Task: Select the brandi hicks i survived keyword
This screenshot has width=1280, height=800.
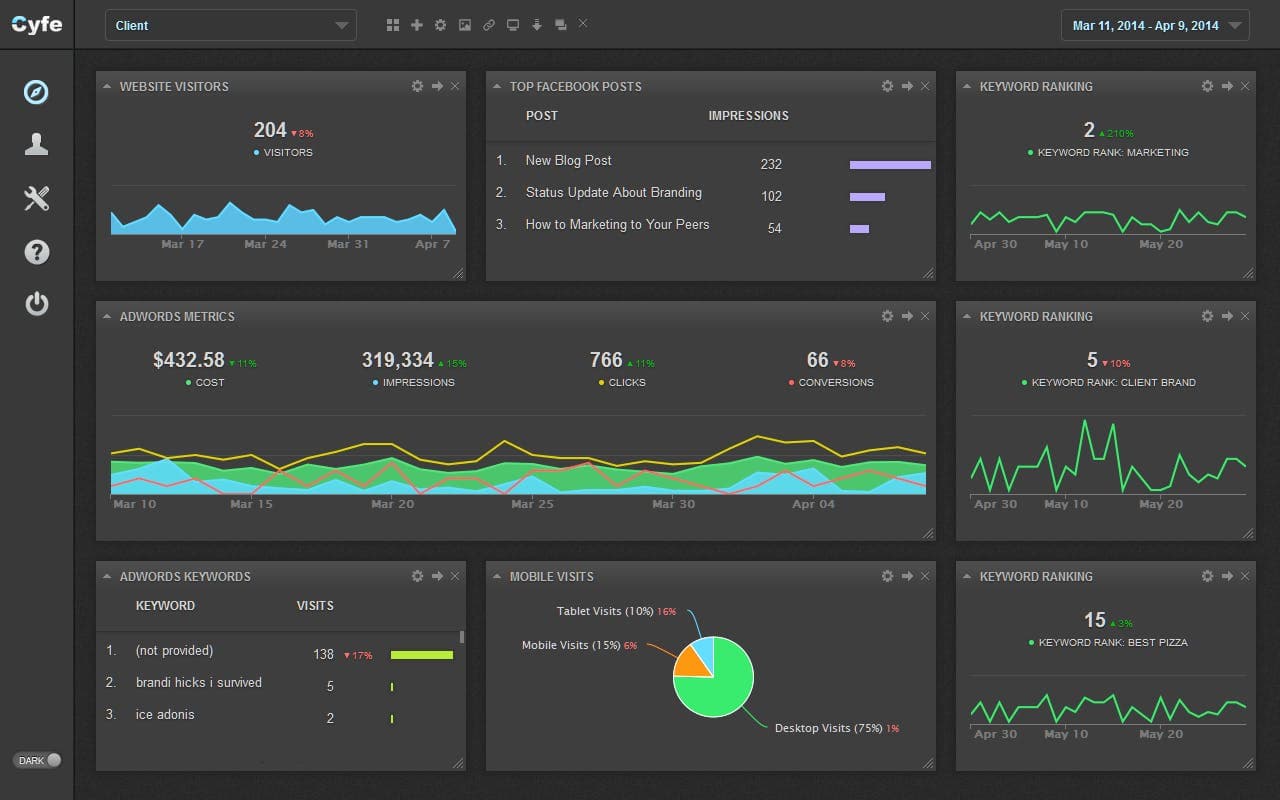Action: (200, 682)
